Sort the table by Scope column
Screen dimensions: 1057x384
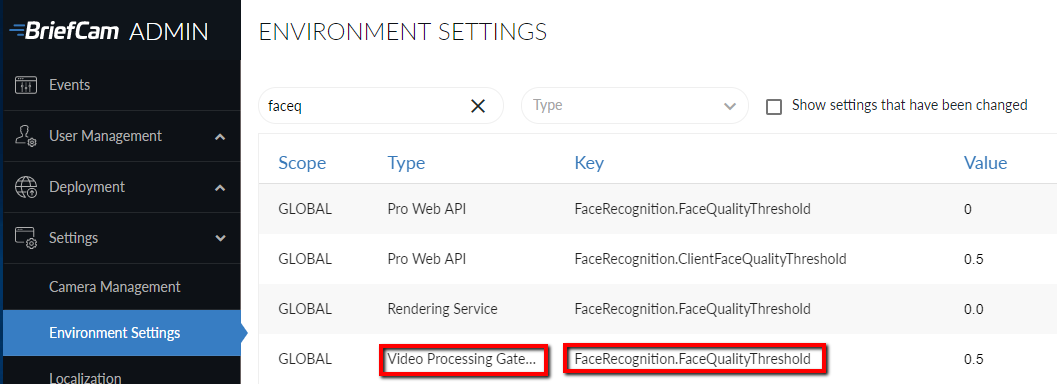[x=302, y=163]
